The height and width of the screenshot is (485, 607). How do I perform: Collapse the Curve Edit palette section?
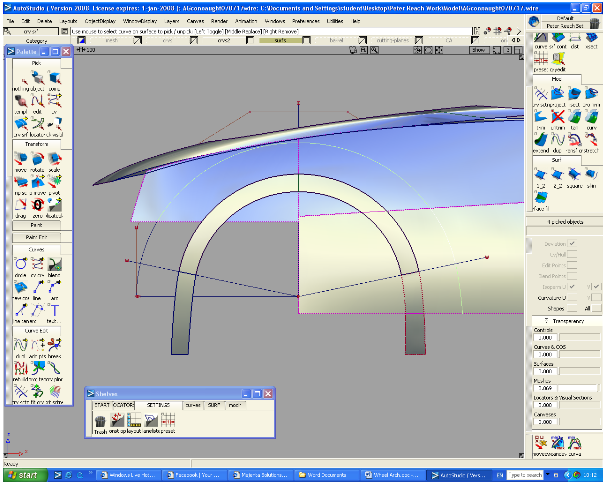[x=36, y=331]
